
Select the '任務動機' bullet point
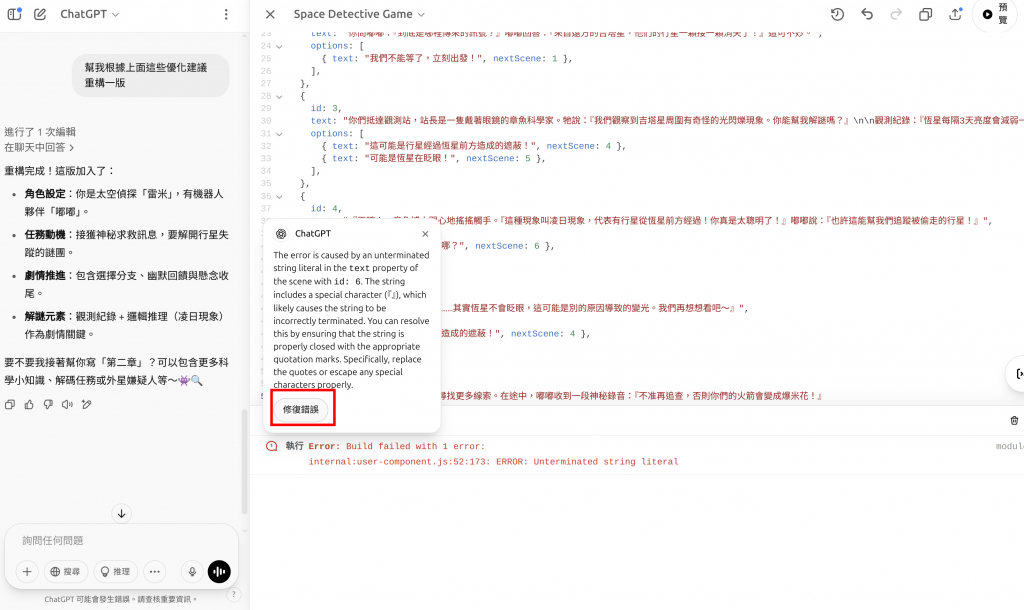click(127, 244)
